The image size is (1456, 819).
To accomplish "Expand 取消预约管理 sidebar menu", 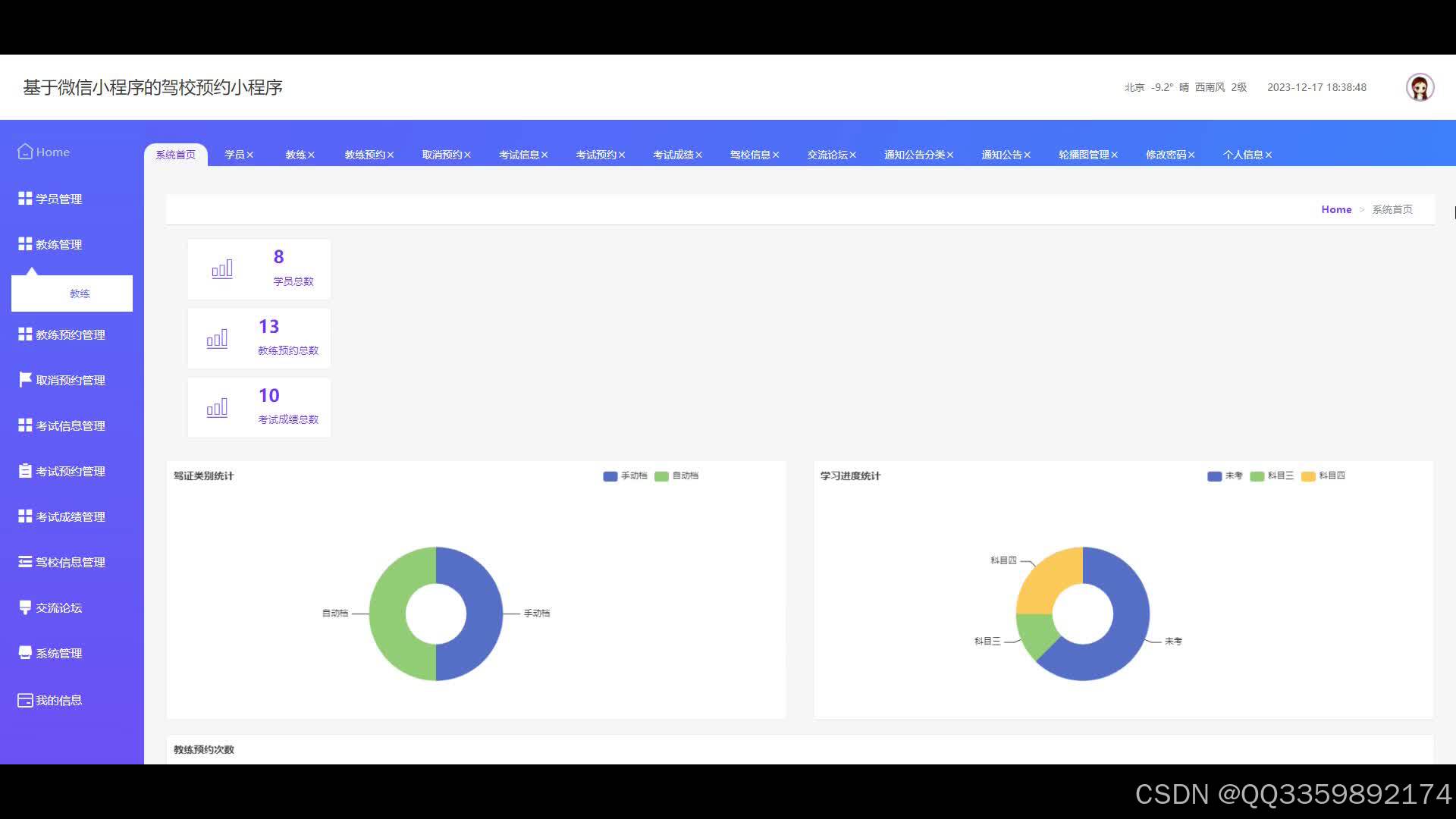I will (x=72, y=380).
